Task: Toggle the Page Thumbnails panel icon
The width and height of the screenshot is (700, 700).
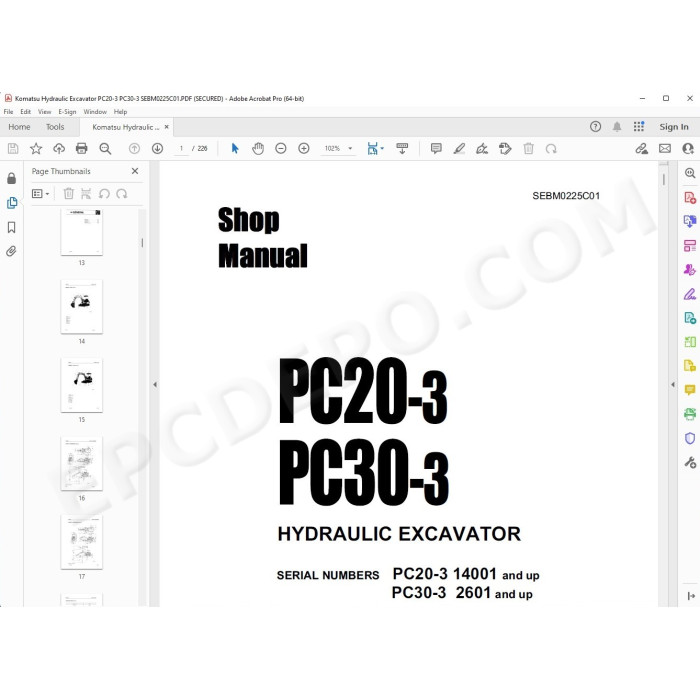Action: click(12, 203)
